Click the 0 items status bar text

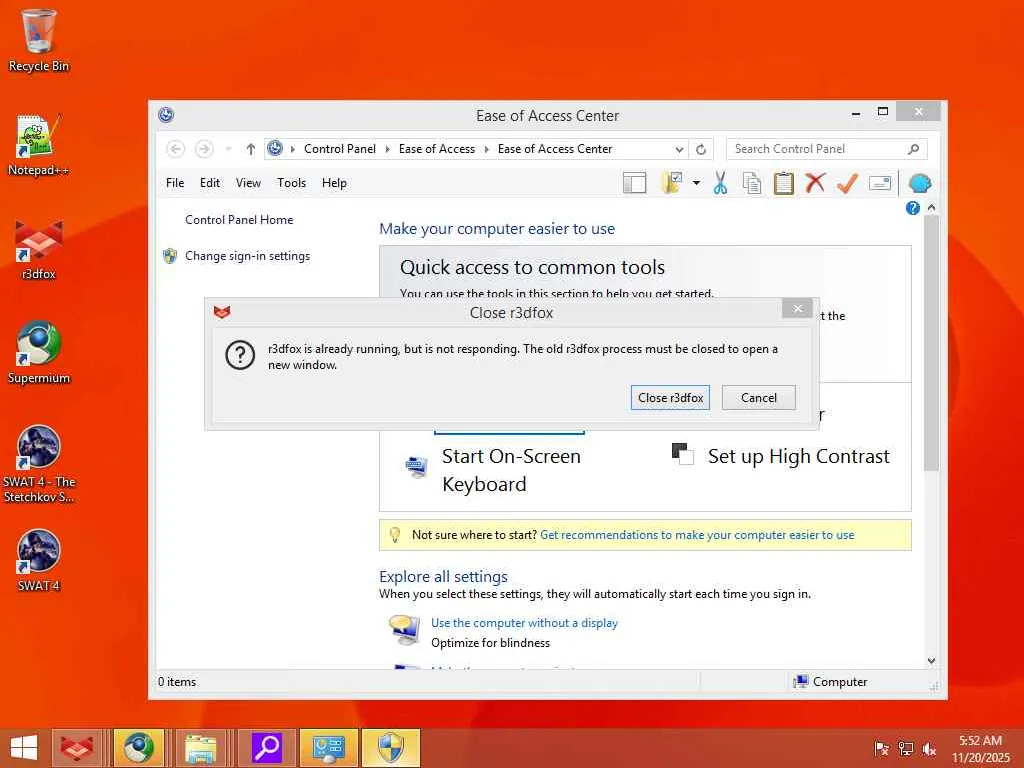[177, 682]
